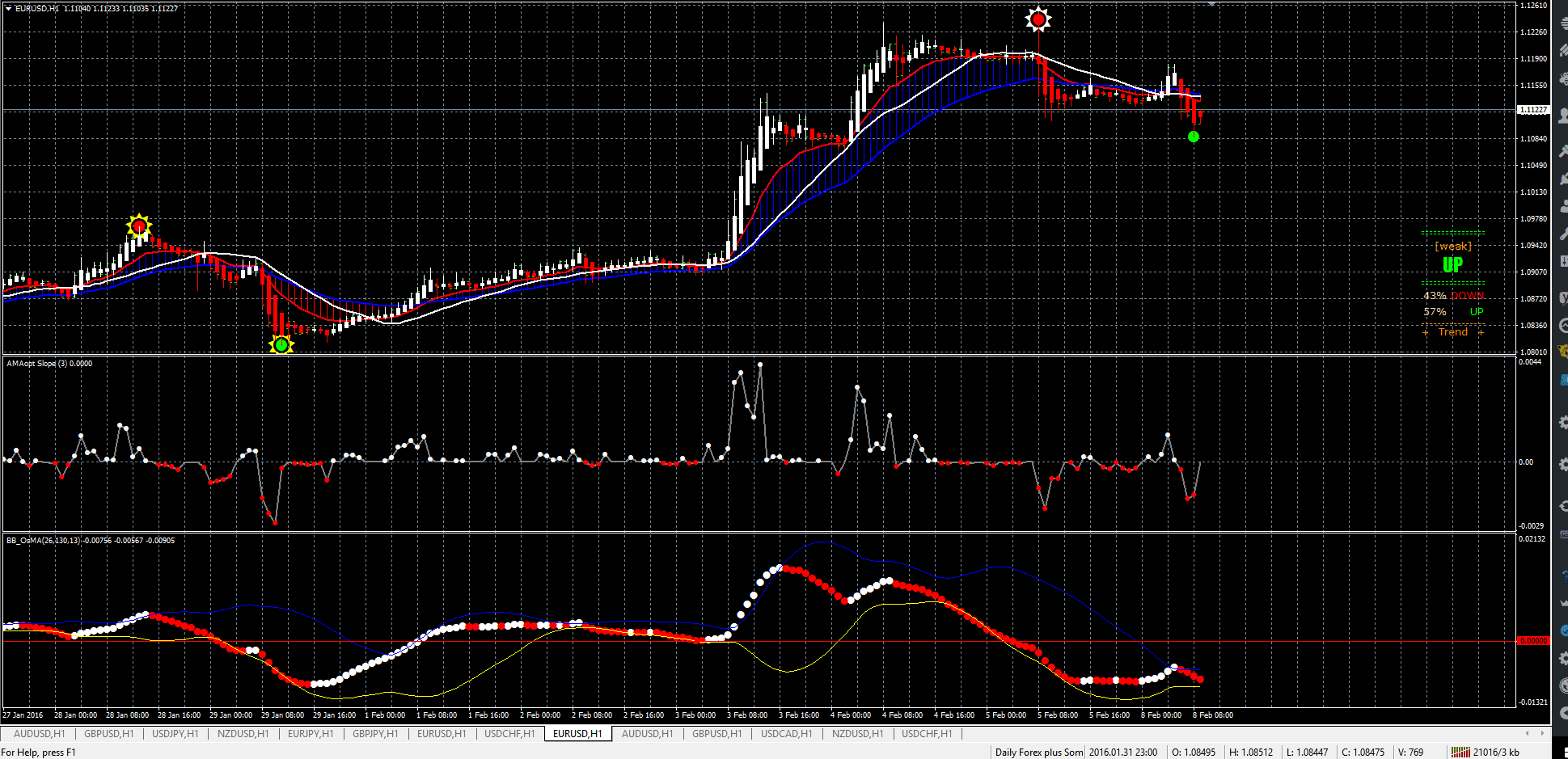The height and width of the screenshot is (759, 1568).
Task: Select the active EURUSD,H1 chart tab
Action: coord(577,734)
